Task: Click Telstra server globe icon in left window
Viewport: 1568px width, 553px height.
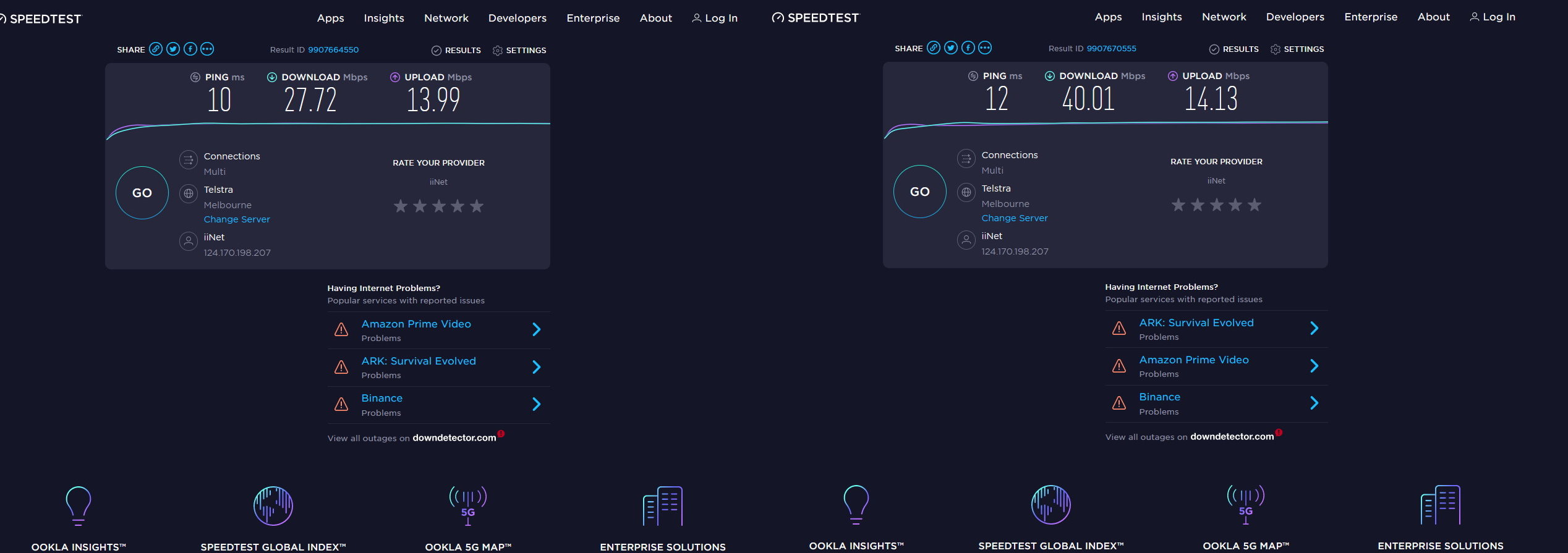Action: click(x=189, y=193)
